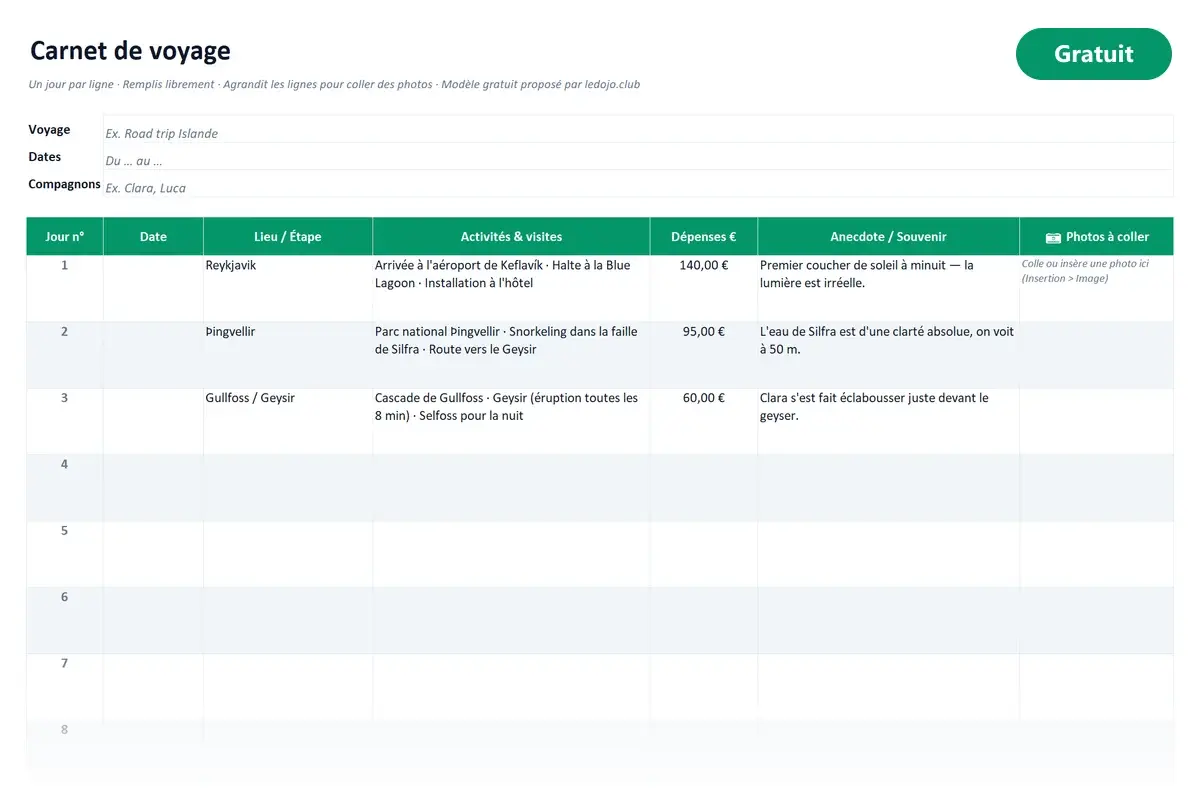The image size is (1200, 800).
Task: Select the Clara anecdote cell in row 3
Action: [x=888, y=421]
